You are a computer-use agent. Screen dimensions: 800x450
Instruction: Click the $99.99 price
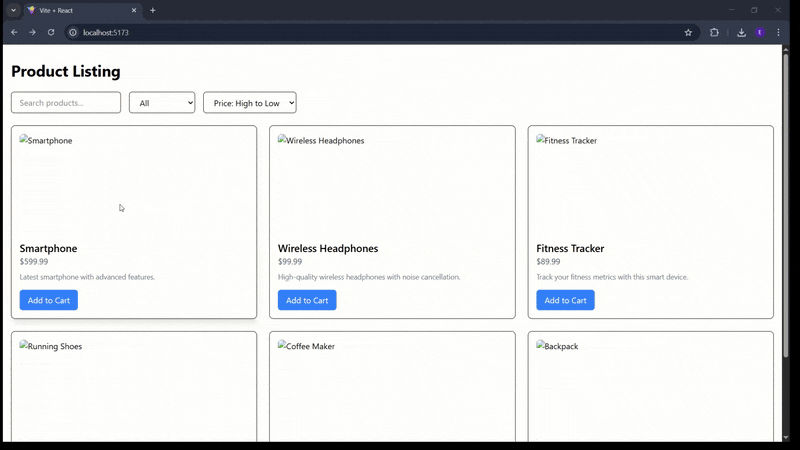pos(290,262)
